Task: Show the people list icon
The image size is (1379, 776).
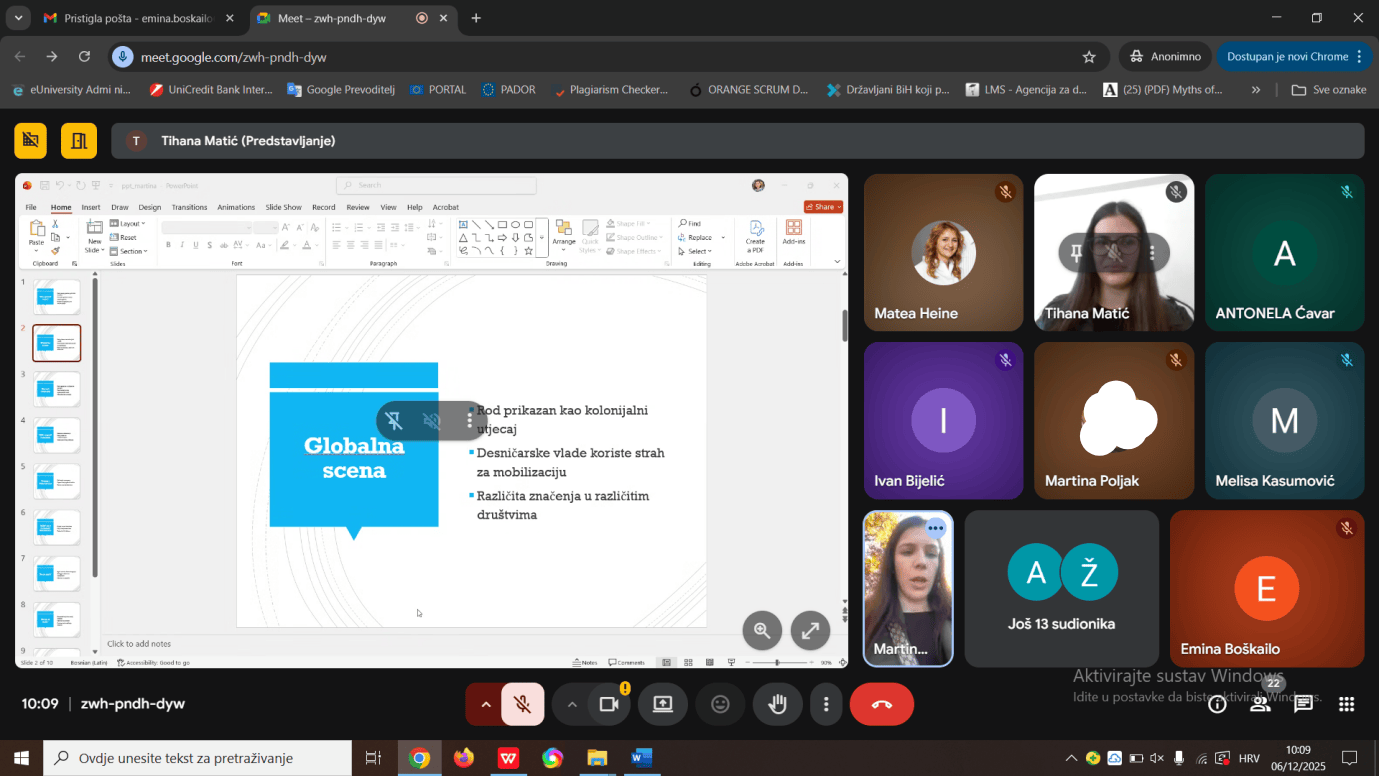Action: [1260, 704]
